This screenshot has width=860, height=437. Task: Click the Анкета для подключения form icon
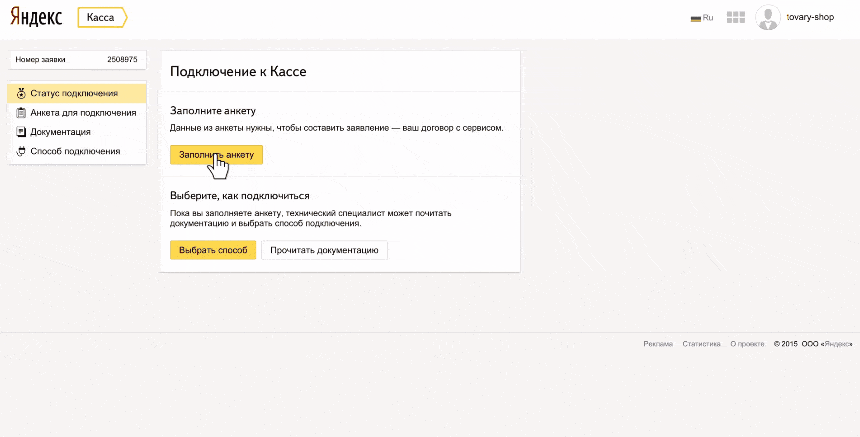(x=21, y=113)
